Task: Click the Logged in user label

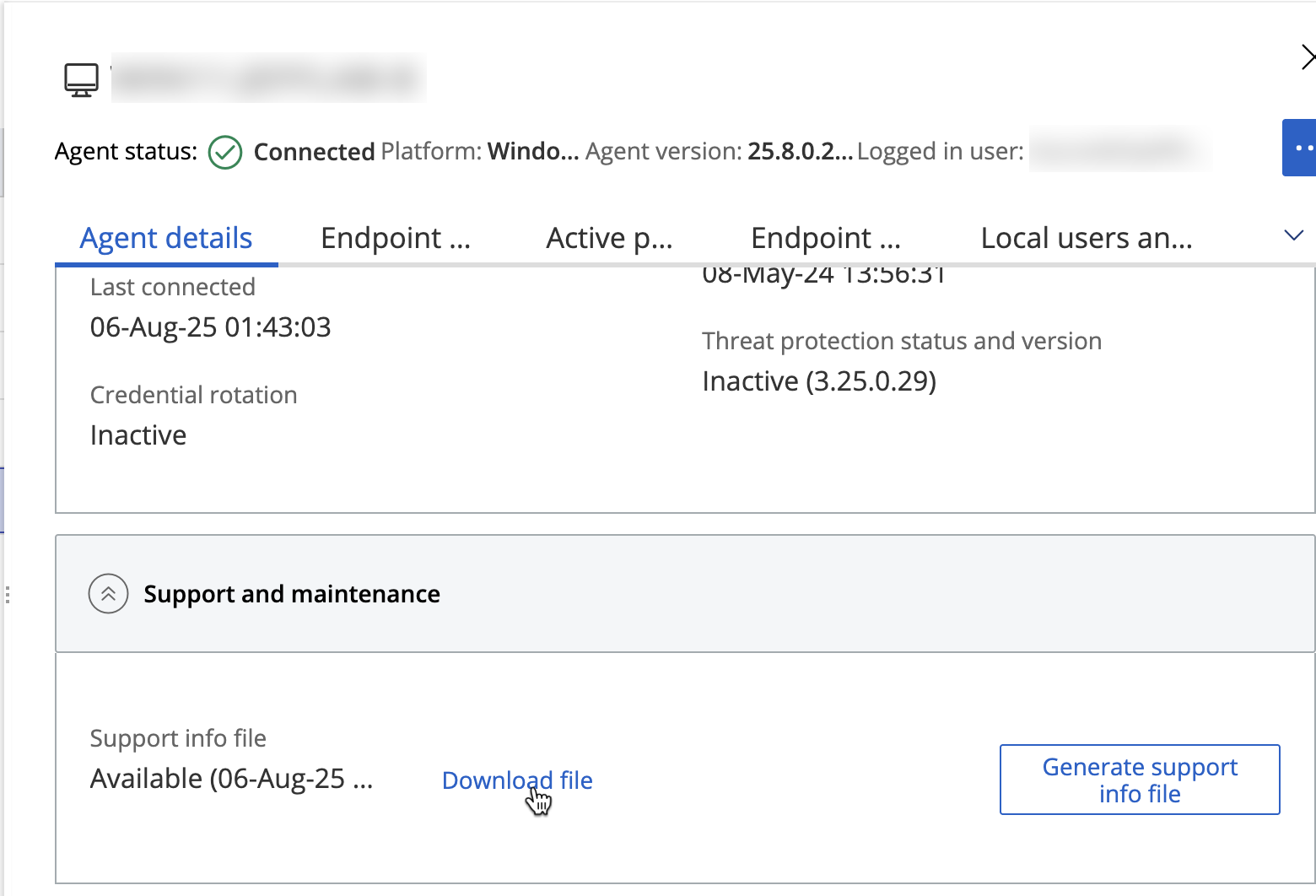Action: pyautogui.click(x=941, y=152)
